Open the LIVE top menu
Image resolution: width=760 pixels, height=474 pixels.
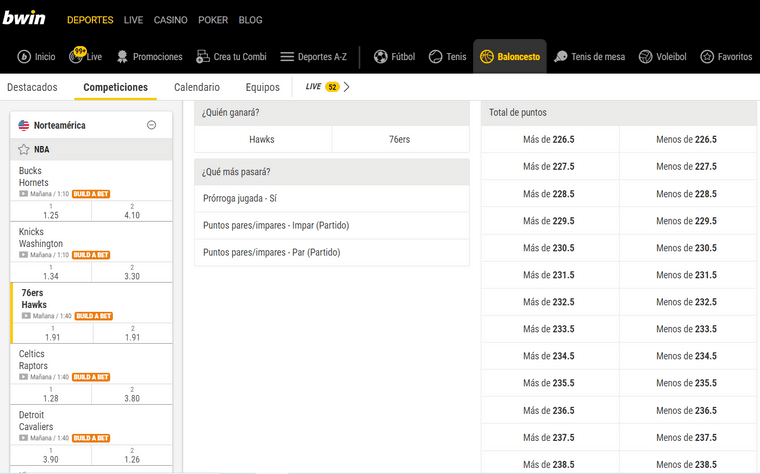(x=133, y=20)
